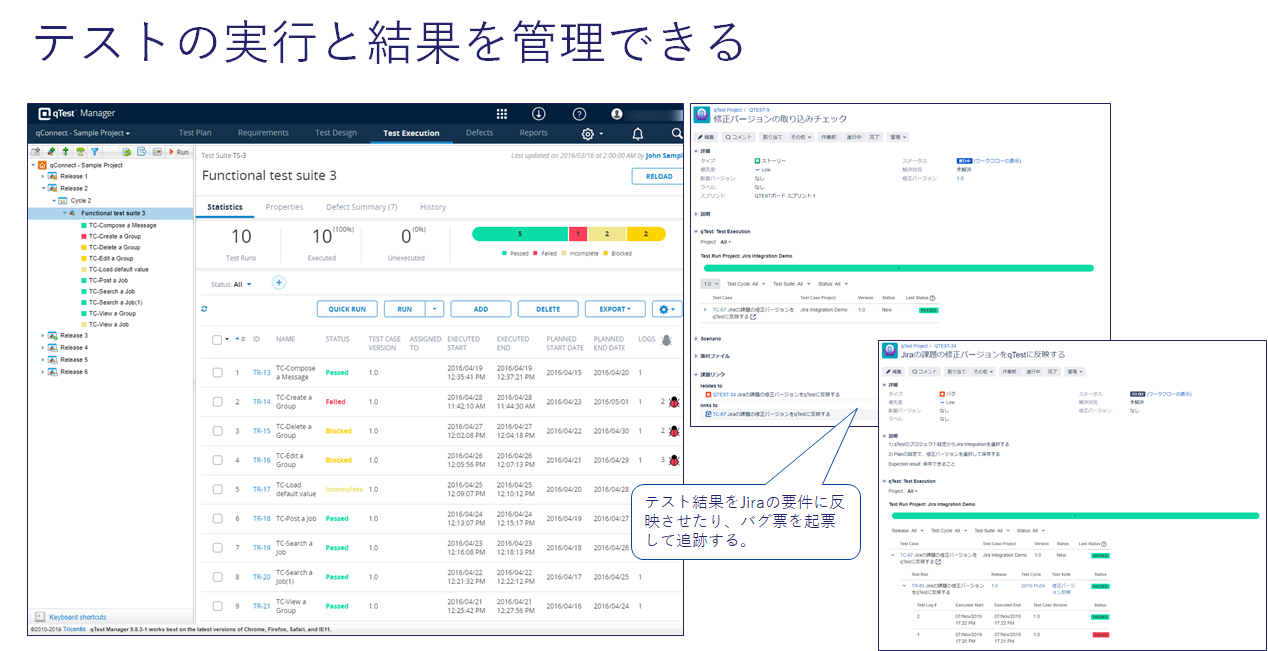This screenshot has height=651, width=1268.
Task: Open the arrow dropdown beside RUN button
Action: click(434, 309)
